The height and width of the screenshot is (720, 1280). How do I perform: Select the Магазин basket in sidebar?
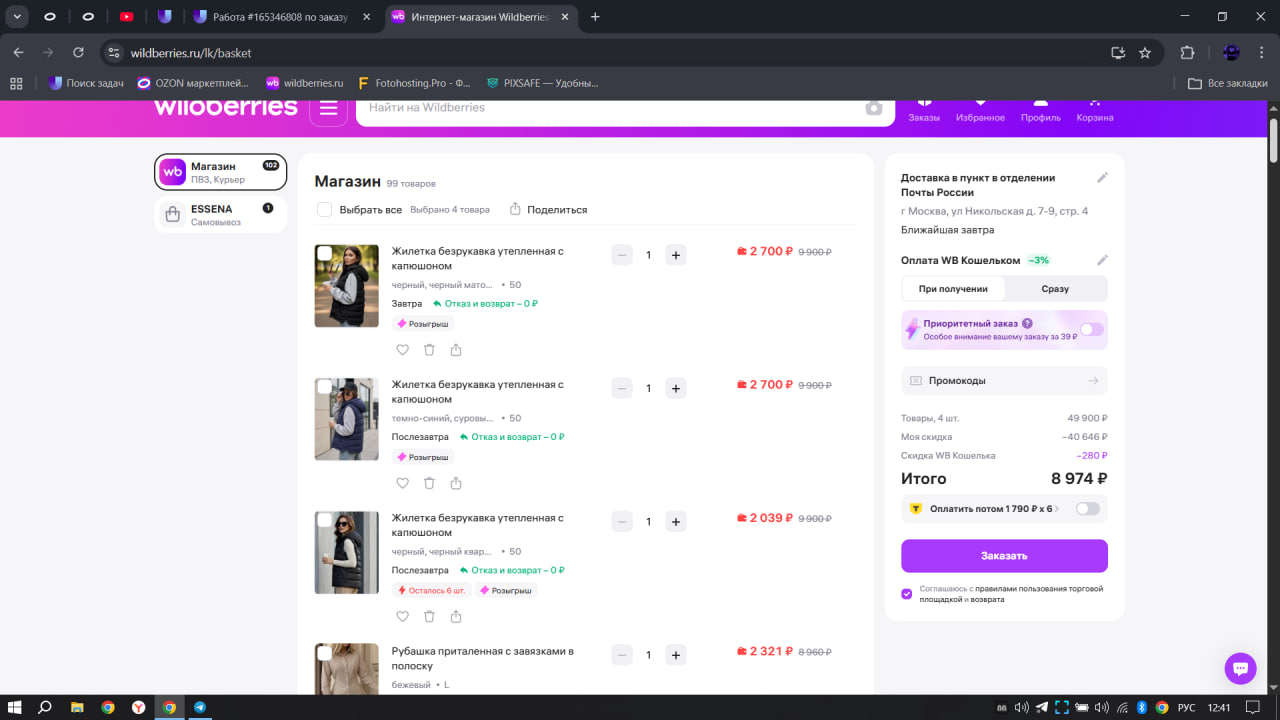[x=221, y=172]
